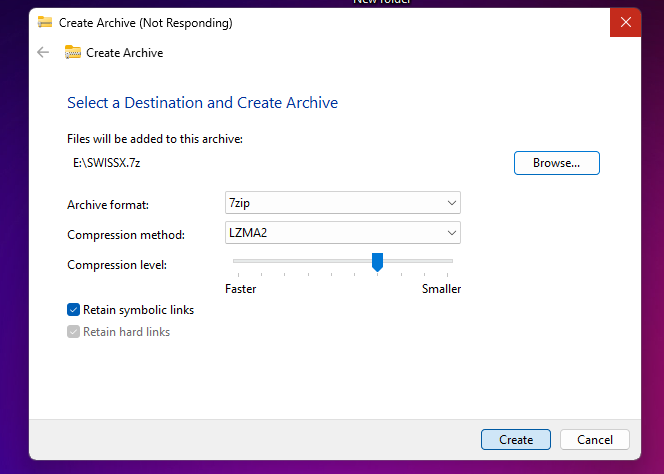664x474 pixels.
Task: Click the 'Smaller' label under the slider
Action: tap(441, 289)
